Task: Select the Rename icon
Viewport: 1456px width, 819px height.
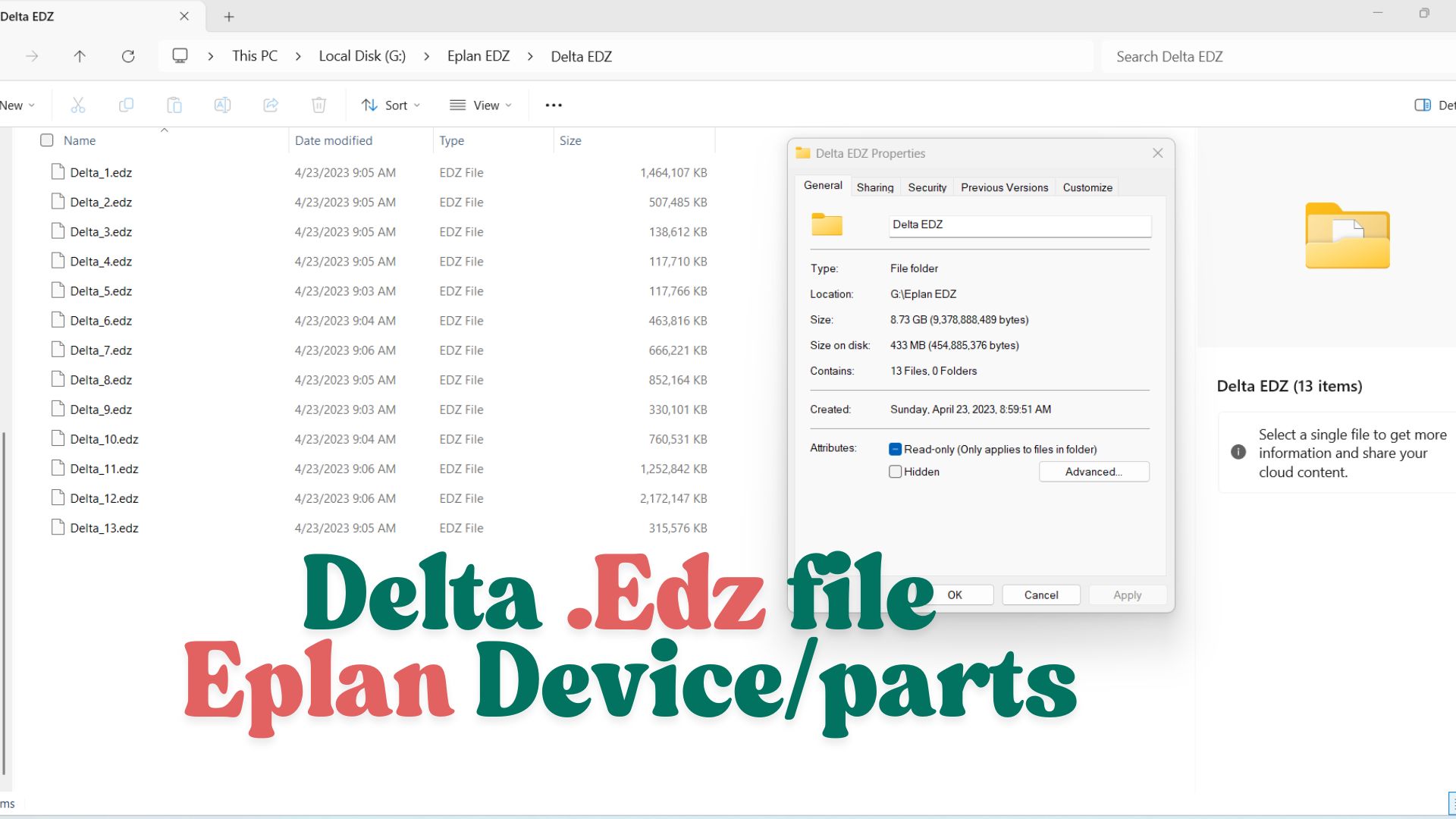Action: (222, 105)
